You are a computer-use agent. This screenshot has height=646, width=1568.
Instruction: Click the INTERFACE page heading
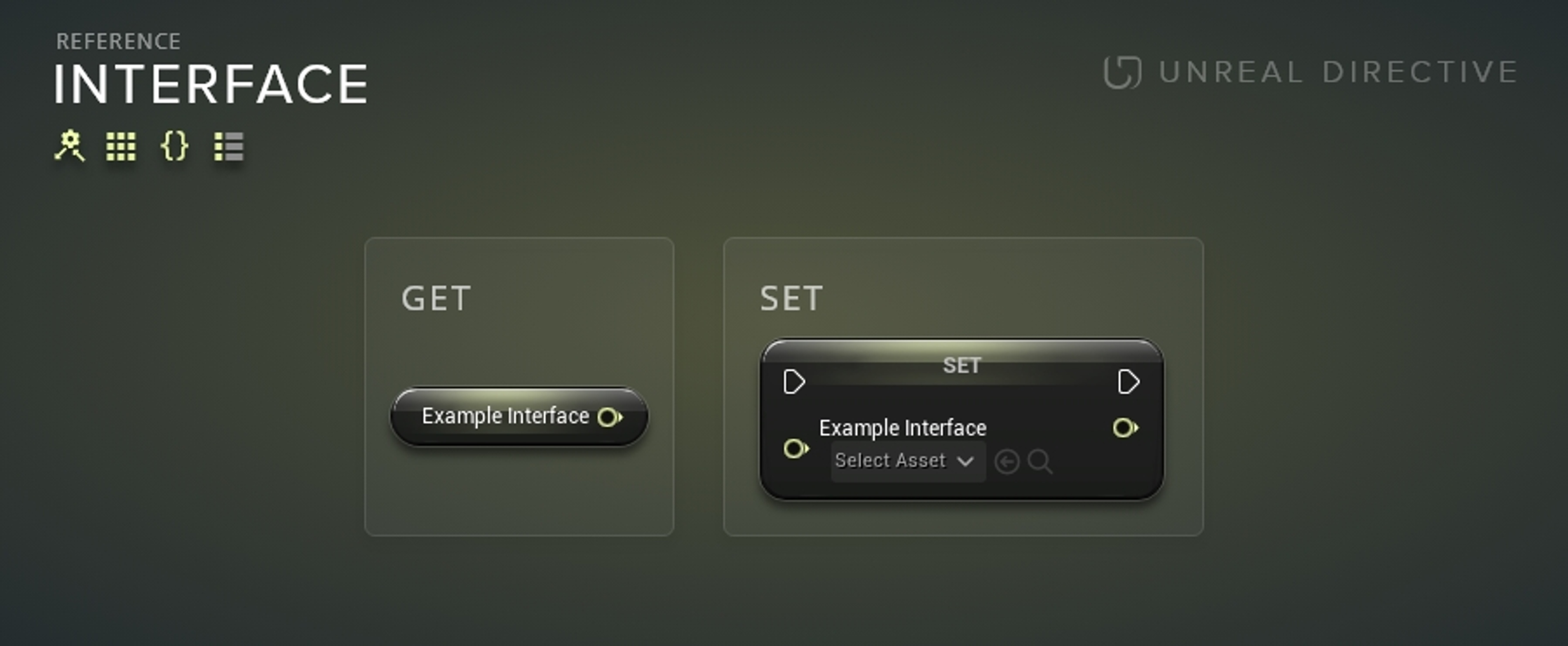[211, 84]
